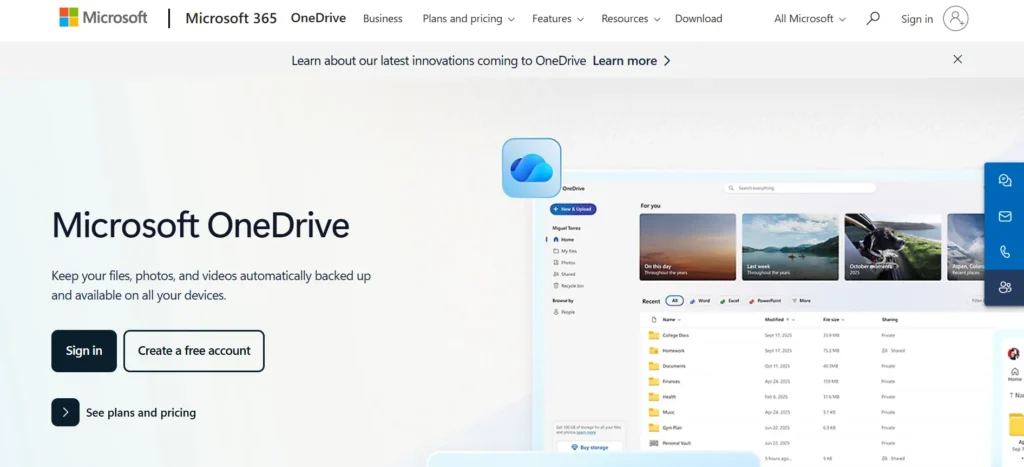Click the Sharing column header
This screenshot has width=1024, height=467.
pos(889,320)
